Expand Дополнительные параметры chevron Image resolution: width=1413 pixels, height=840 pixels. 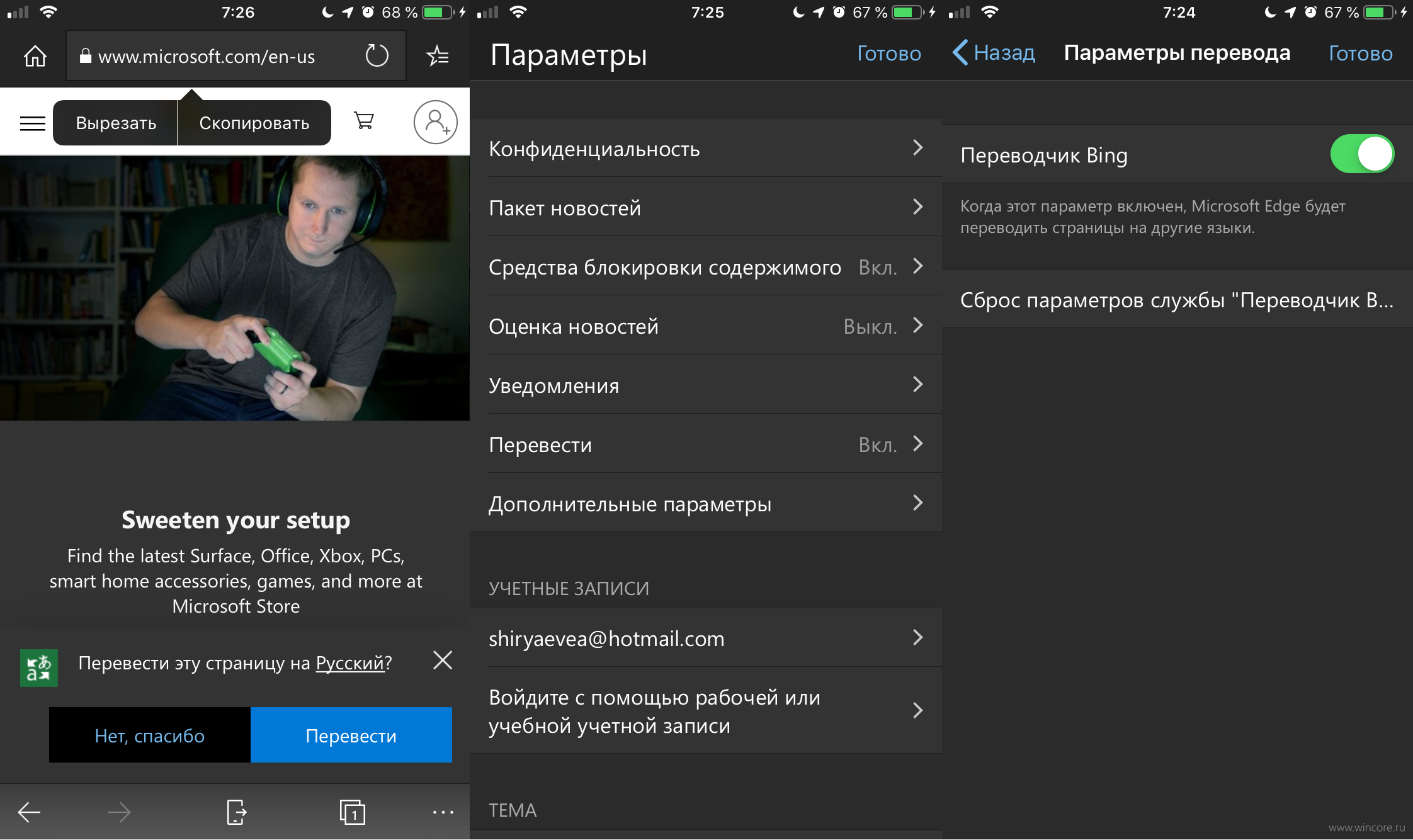pyautogui.click(x=918, y=502)
